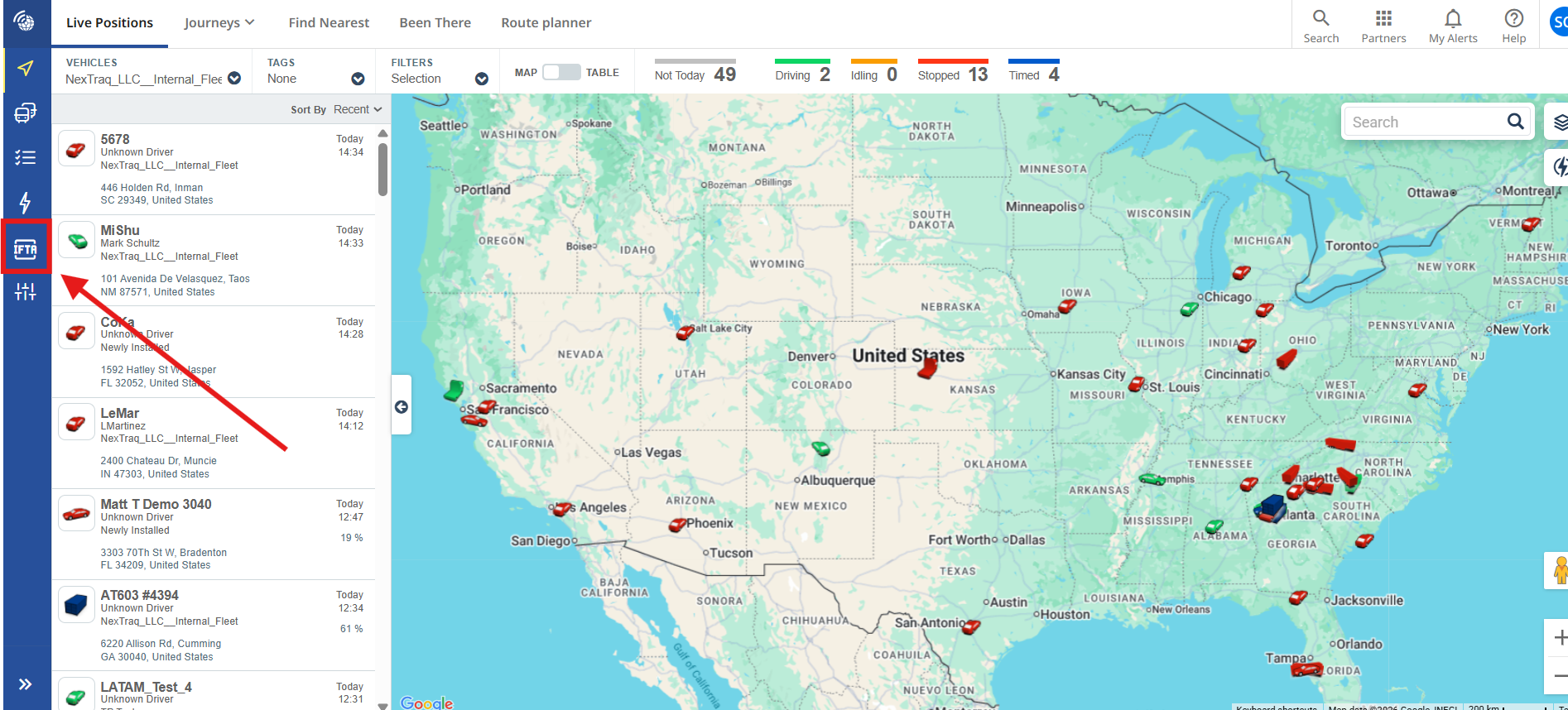1568x710 pixels.
Task: Click the company logo at top-left
Action: click(25, 22)
